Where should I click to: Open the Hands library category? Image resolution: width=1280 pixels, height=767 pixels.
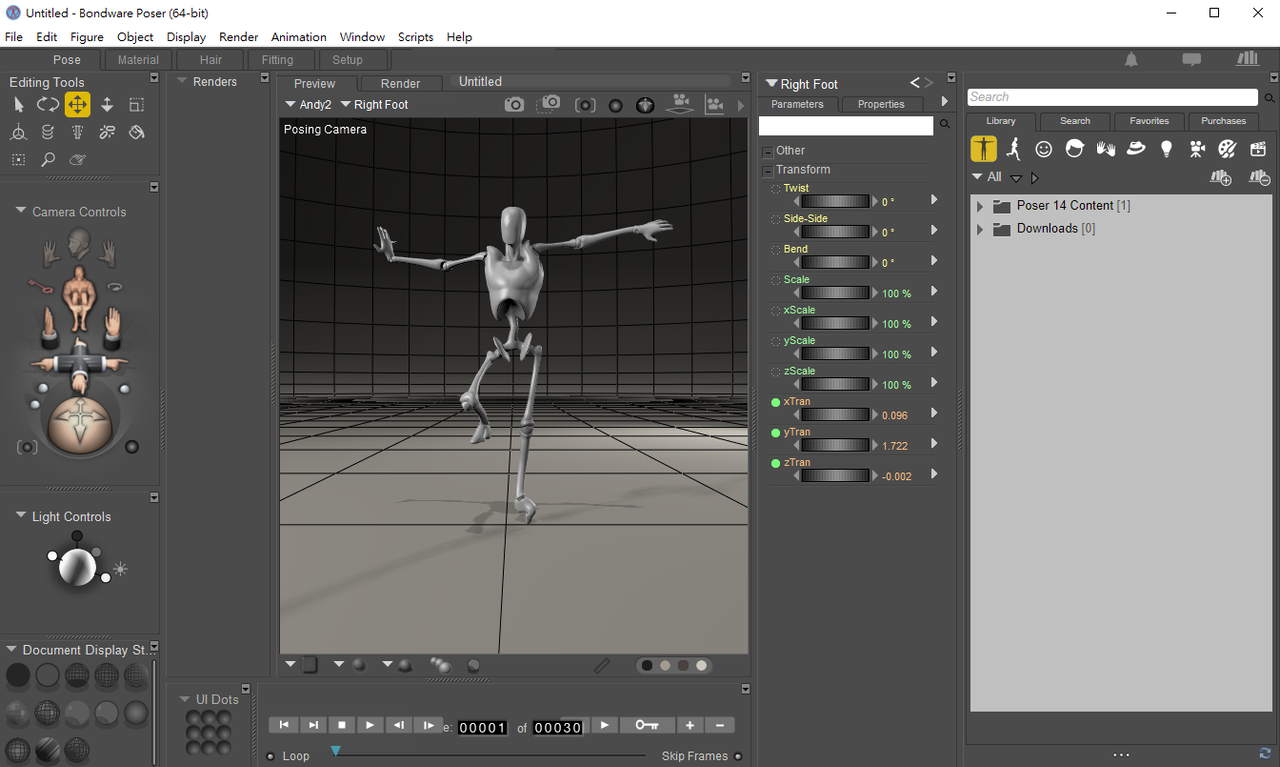pyautogui.click(x=1105, y=149)
